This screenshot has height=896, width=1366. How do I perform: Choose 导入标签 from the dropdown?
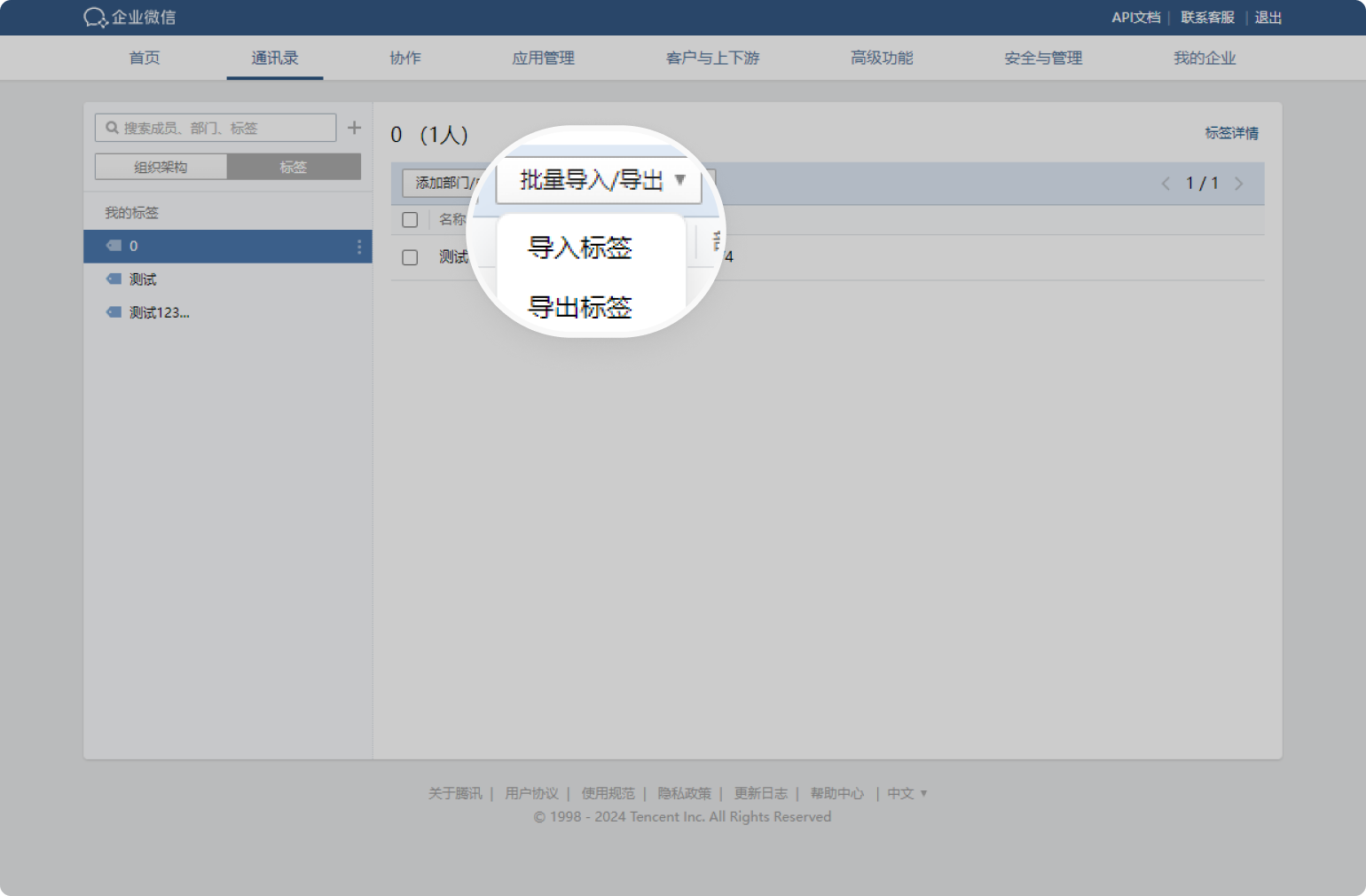pos(580,248)
